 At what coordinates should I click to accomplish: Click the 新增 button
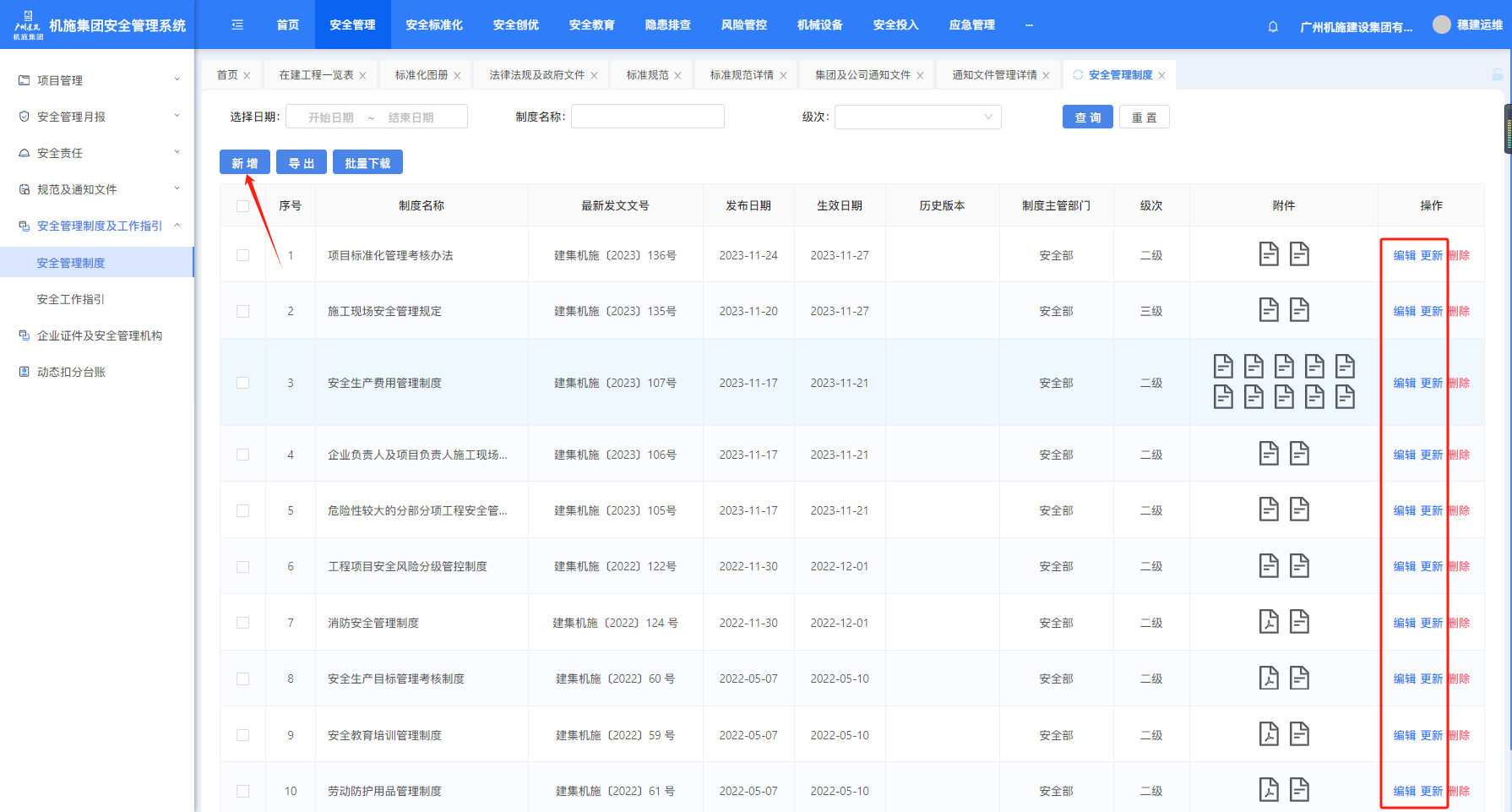point(245,163)
